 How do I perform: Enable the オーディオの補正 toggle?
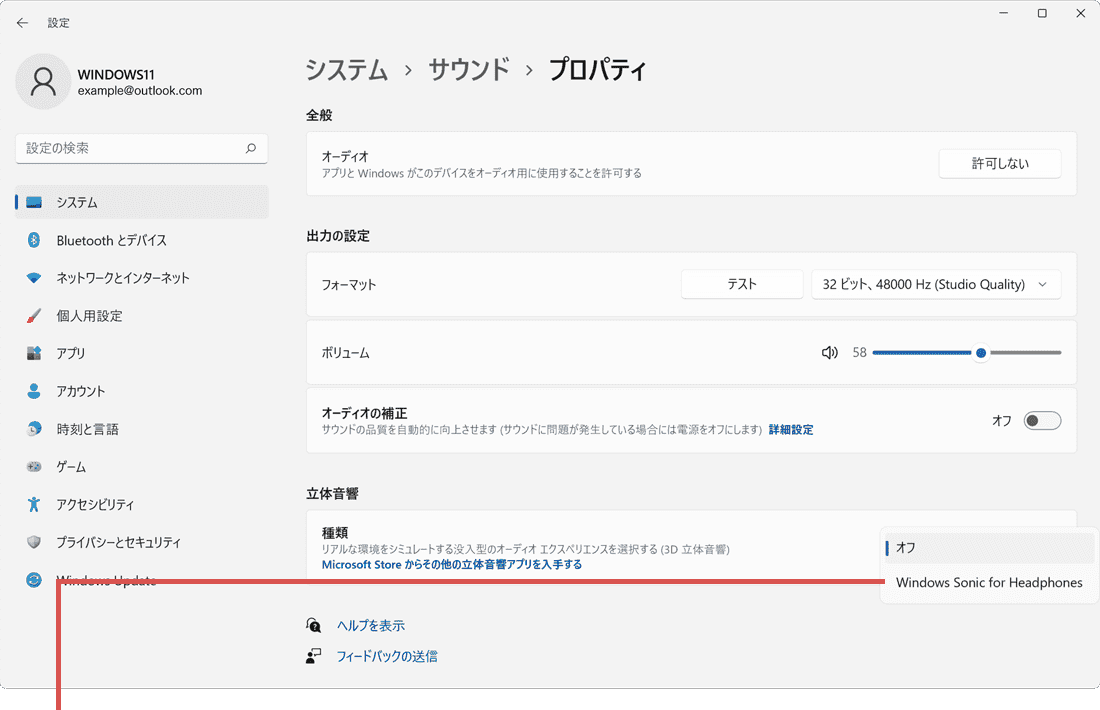point(1041,420)
